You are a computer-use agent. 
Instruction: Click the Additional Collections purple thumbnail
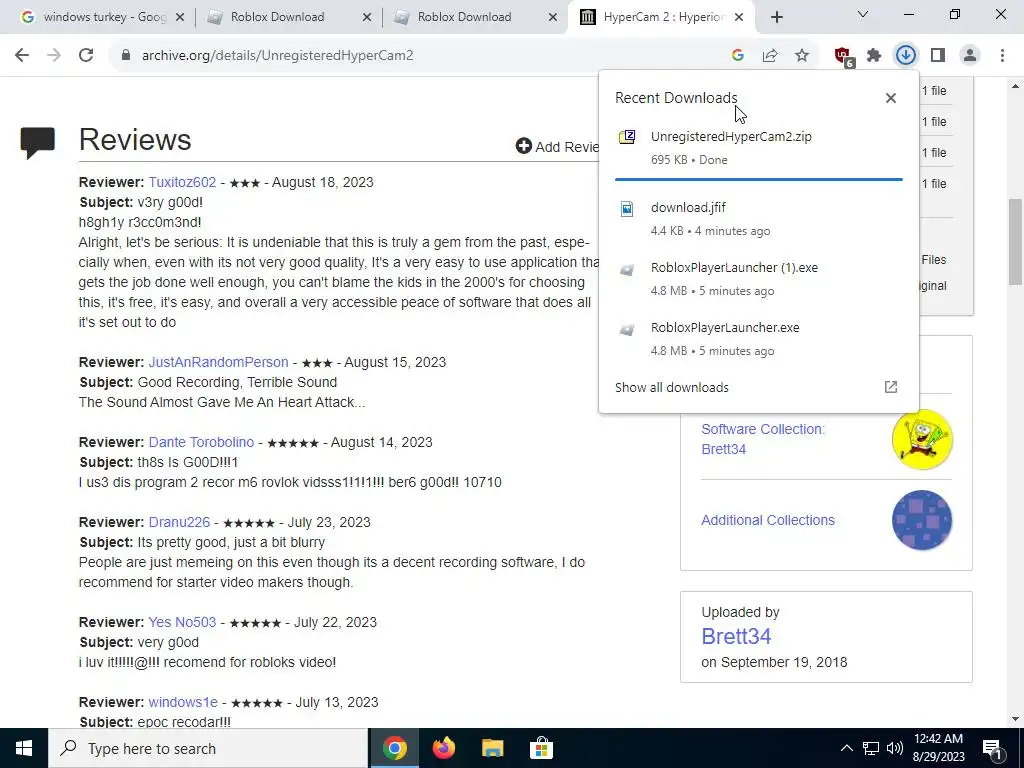coord(922,520)
